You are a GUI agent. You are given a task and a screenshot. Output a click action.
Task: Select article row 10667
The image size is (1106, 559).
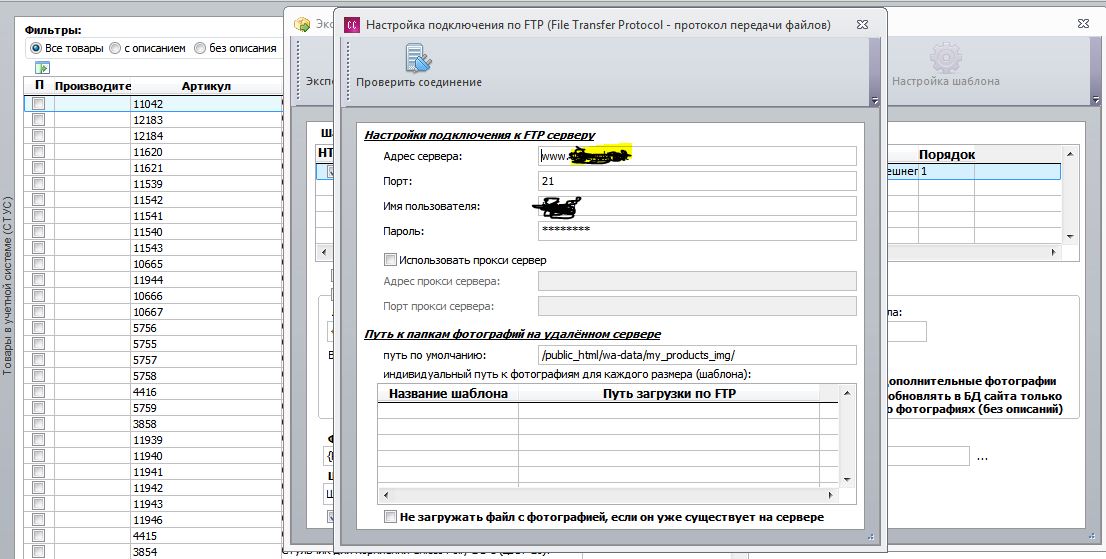point(153,312)
